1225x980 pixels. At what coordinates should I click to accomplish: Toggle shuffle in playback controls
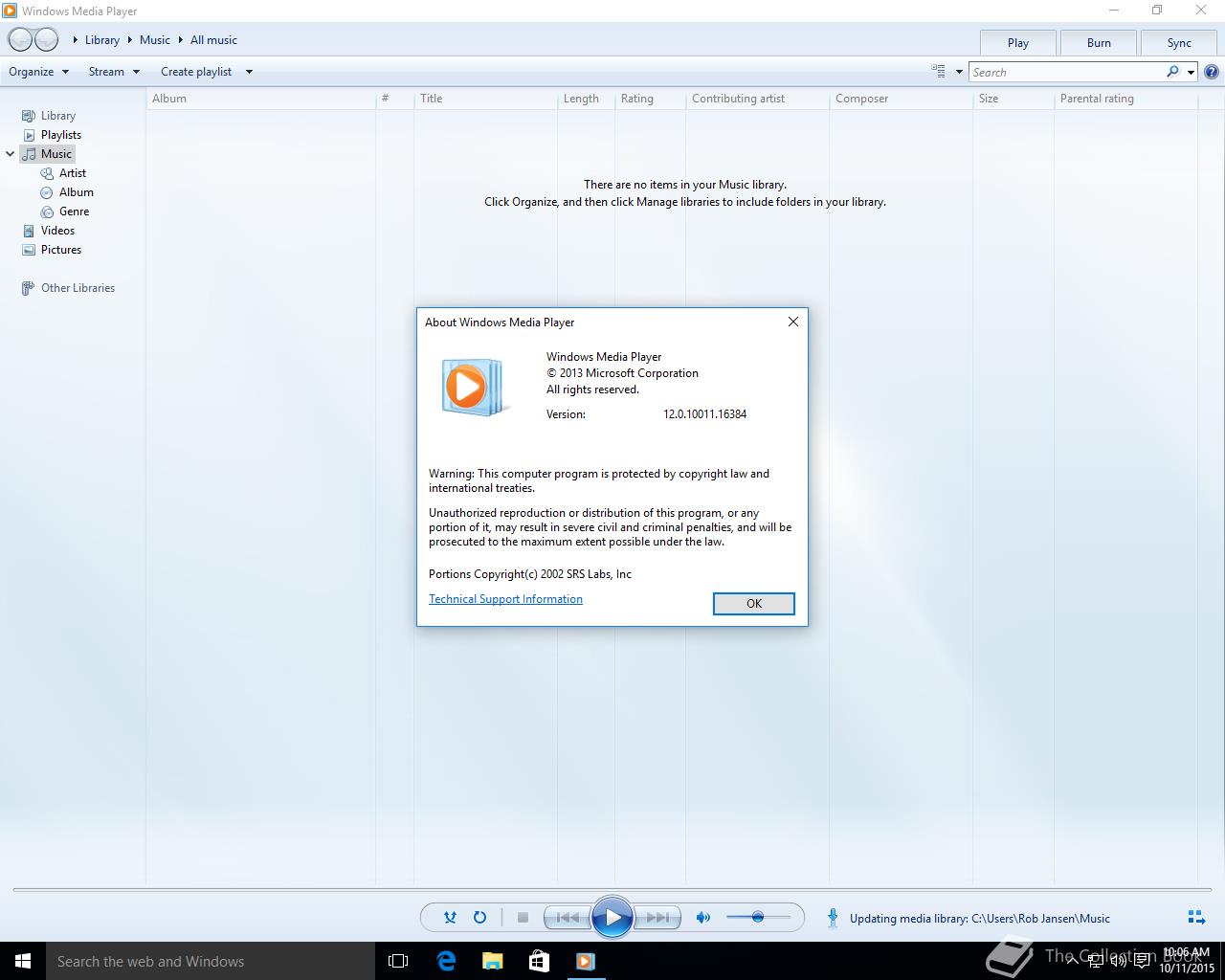(x=450, y=918)
